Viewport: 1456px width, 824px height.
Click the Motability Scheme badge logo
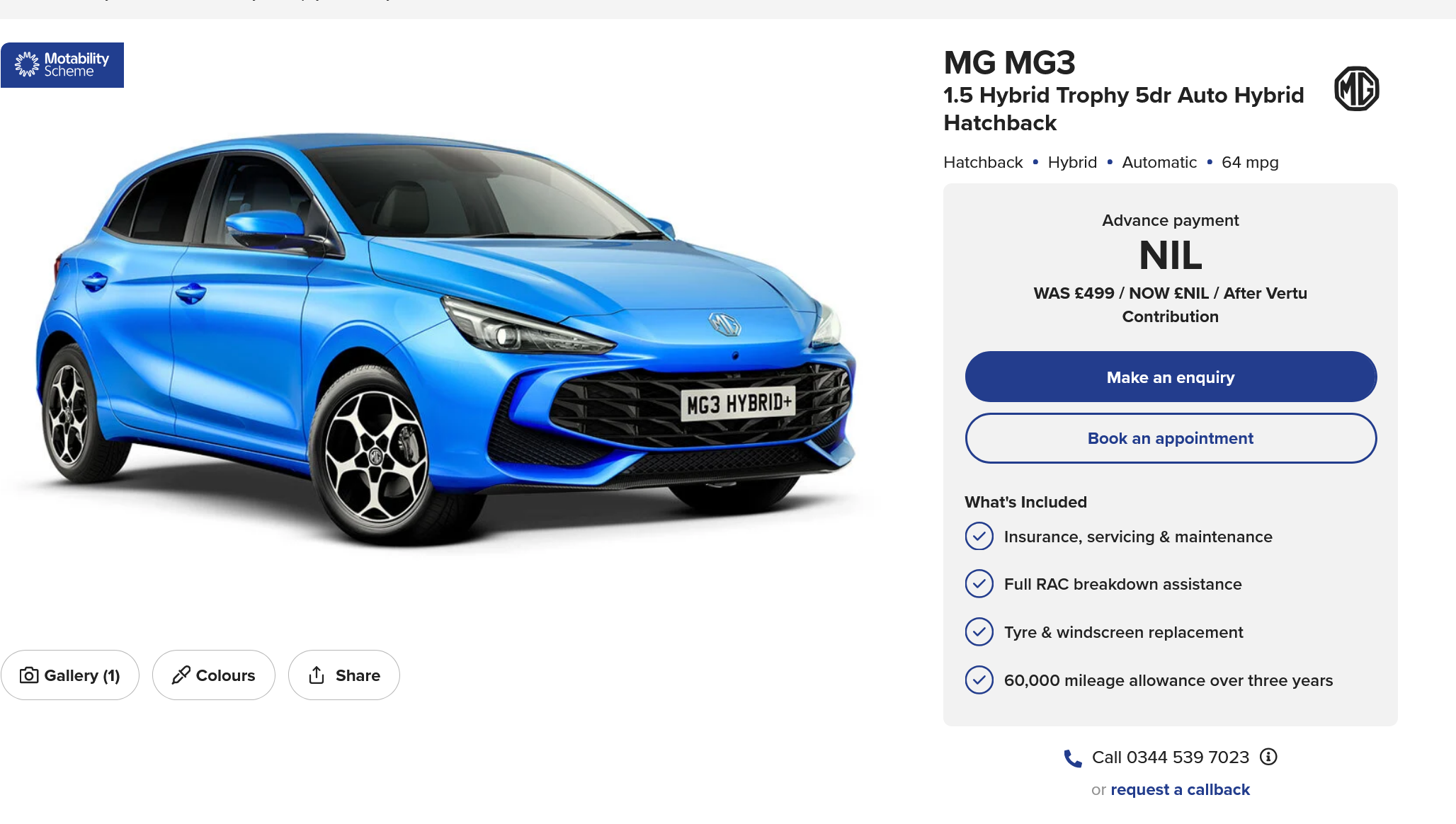click(62, 65)
